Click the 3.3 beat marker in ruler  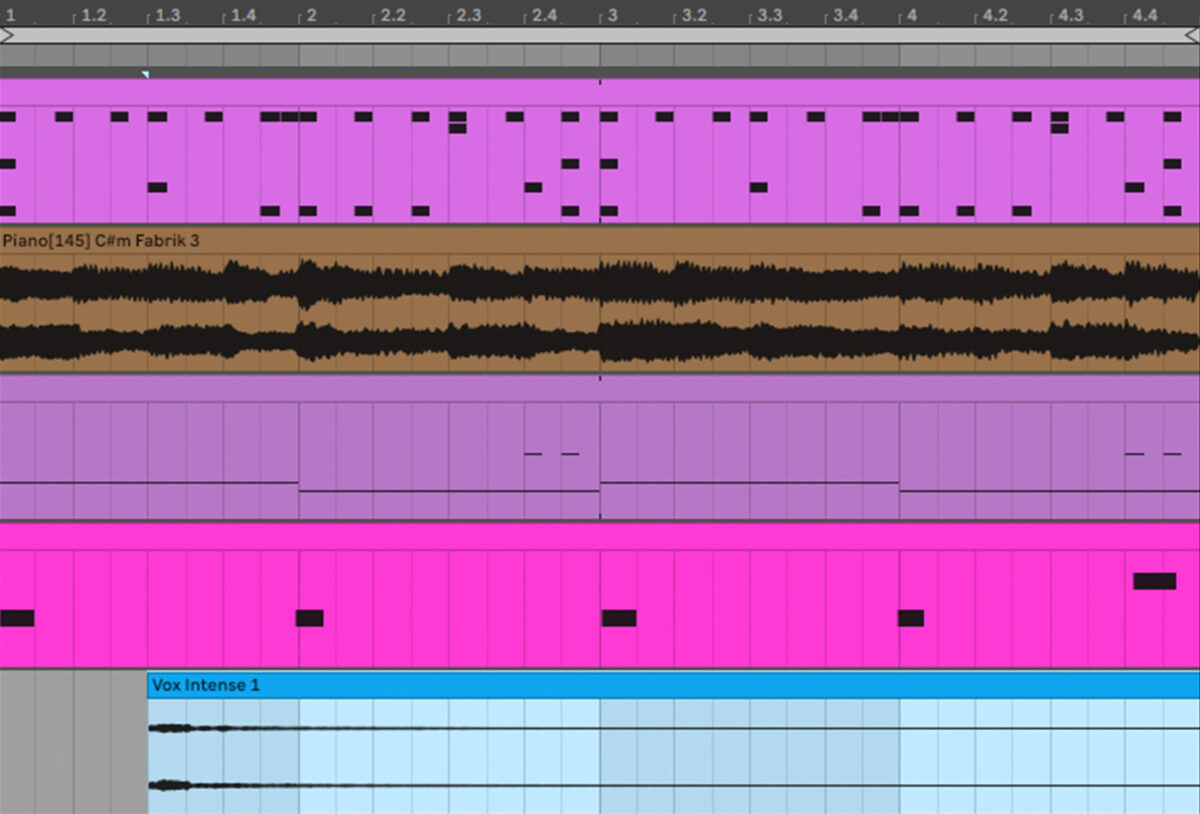point(770,15)
